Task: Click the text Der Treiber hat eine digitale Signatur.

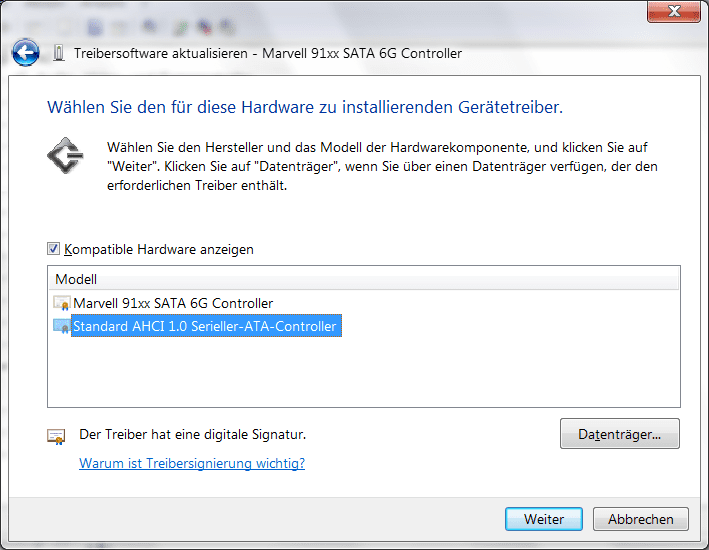Action: (x=193, y=434)
